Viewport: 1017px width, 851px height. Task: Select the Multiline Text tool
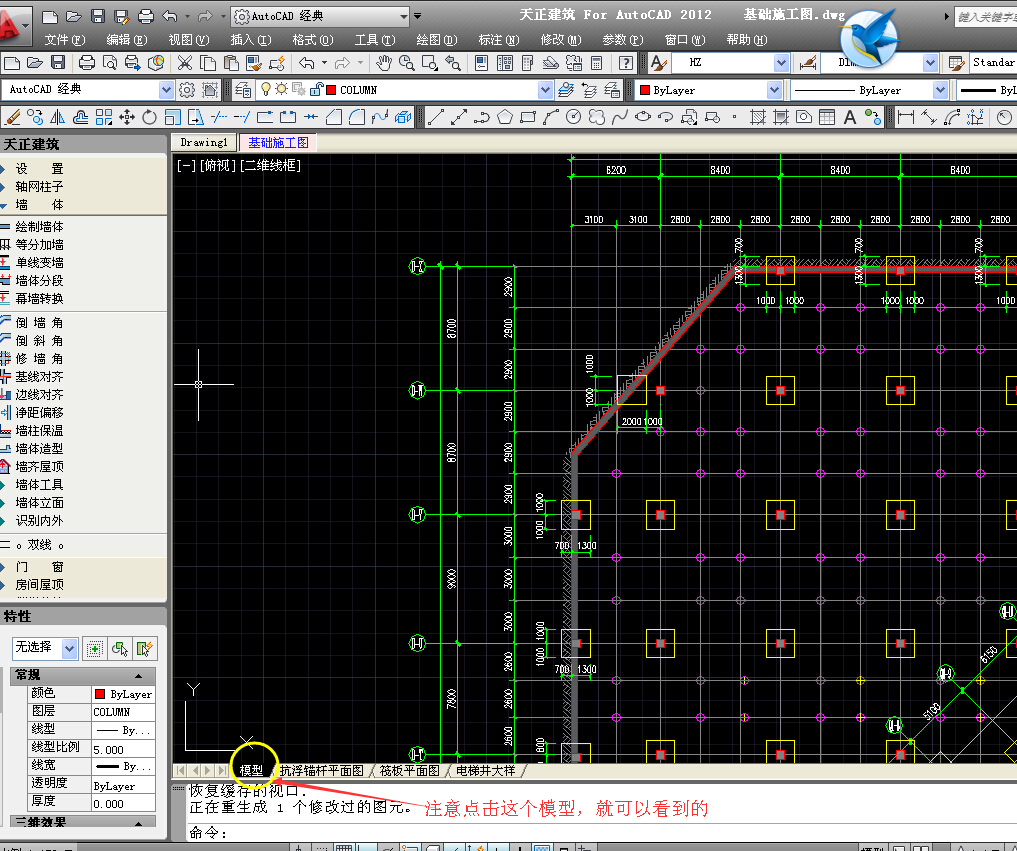850,117
